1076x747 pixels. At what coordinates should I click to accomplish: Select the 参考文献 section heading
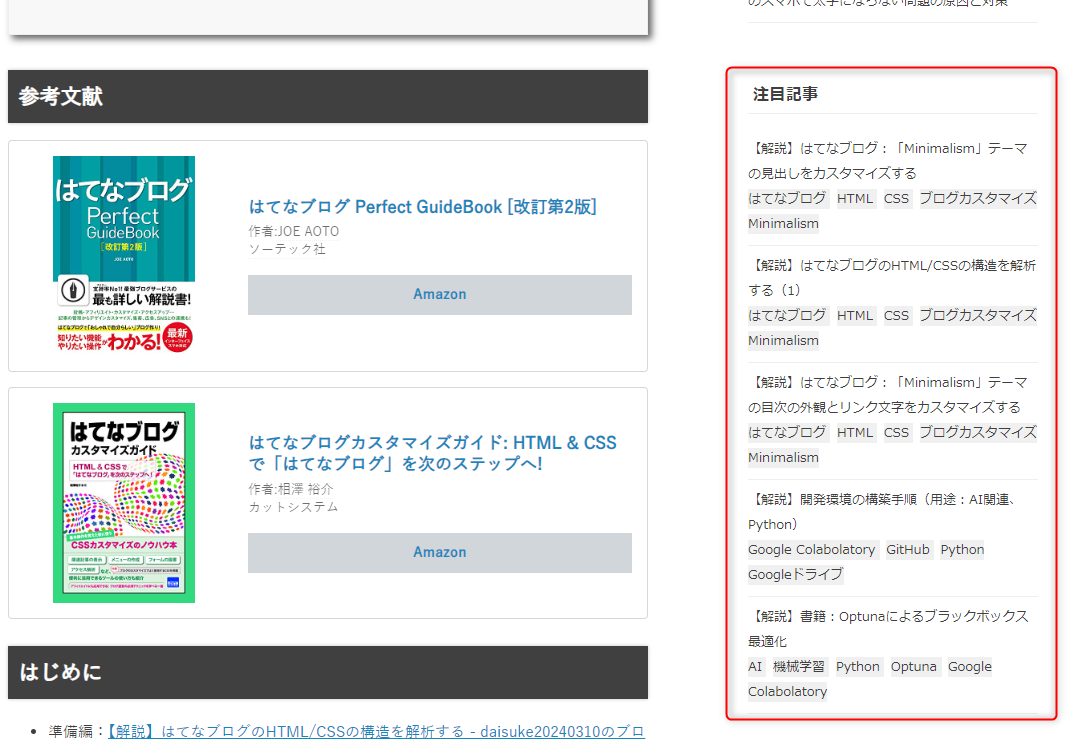(60, 96)
